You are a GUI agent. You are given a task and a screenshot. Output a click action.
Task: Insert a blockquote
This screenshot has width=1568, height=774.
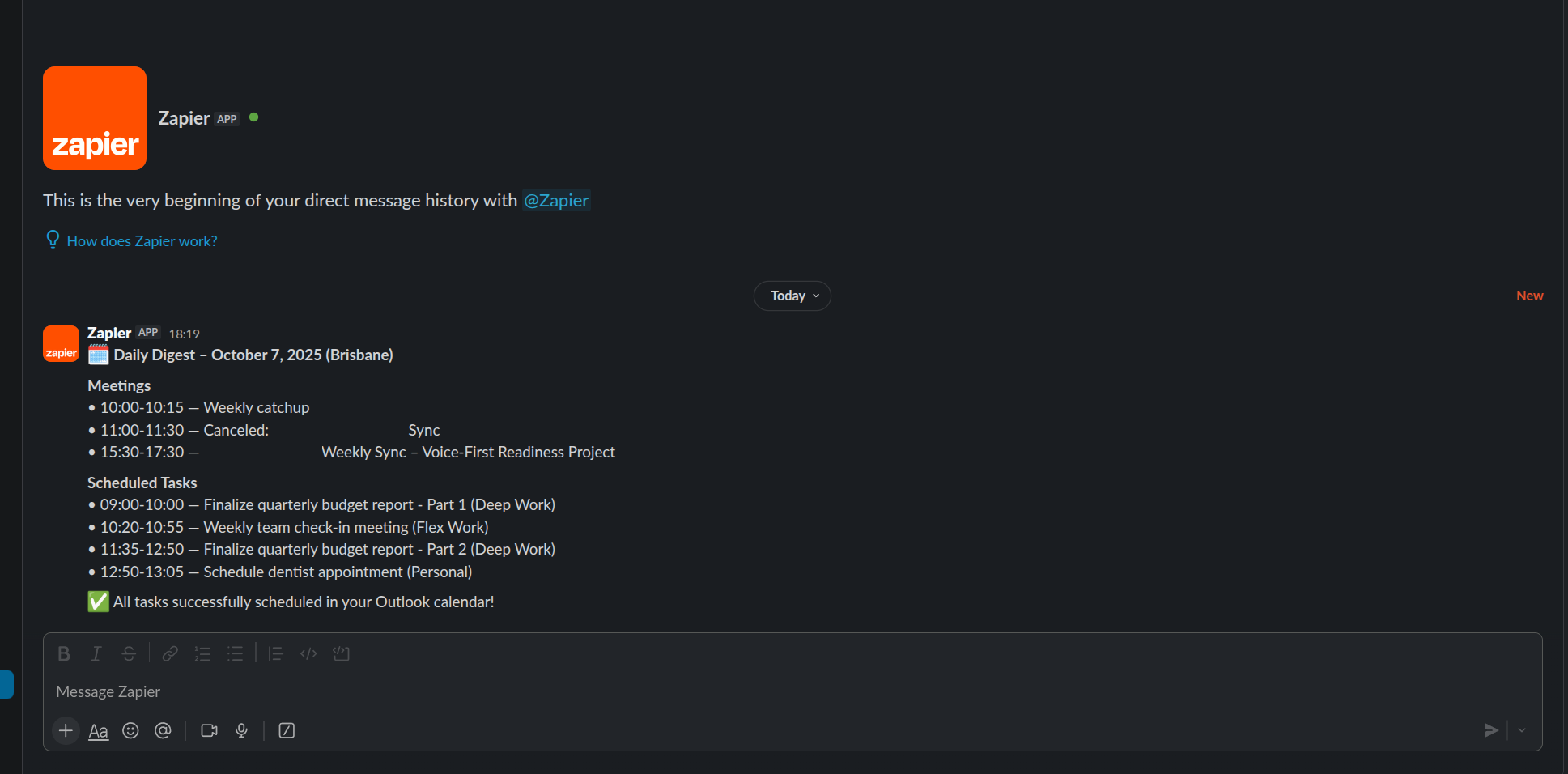coord(275,653)
